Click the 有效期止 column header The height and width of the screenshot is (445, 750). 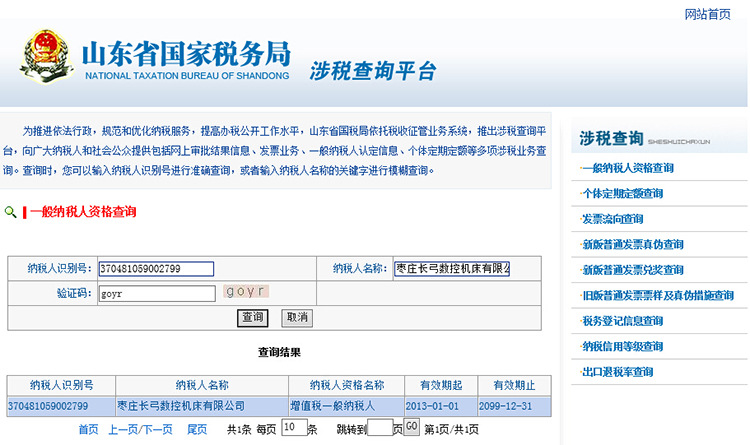tap(514, 385)
